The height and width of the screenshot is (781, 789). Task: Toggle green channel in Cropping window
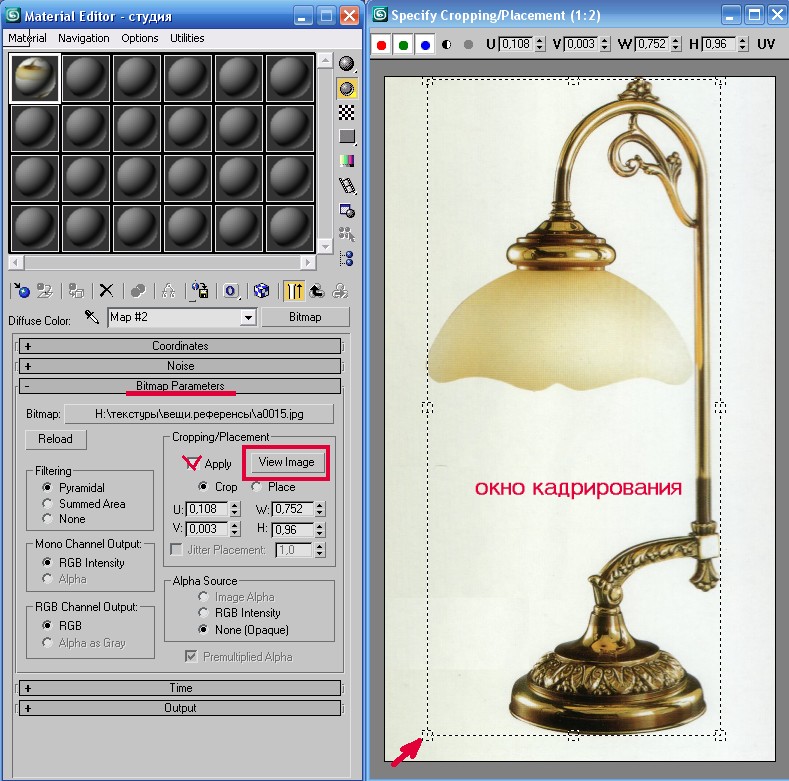[403, 45]
